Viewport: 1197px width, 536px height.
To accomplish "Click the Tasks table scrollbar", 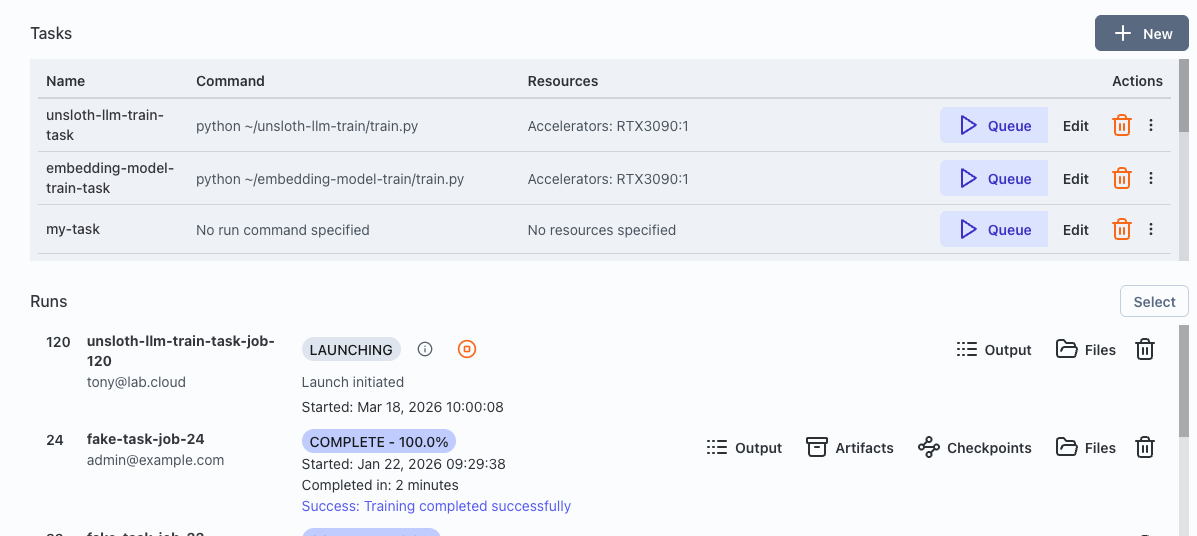I will 1184,100.
